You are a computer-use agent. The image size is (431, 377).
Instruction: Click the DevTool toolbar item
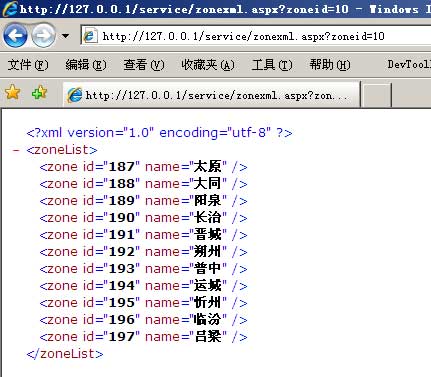(409, 64)
